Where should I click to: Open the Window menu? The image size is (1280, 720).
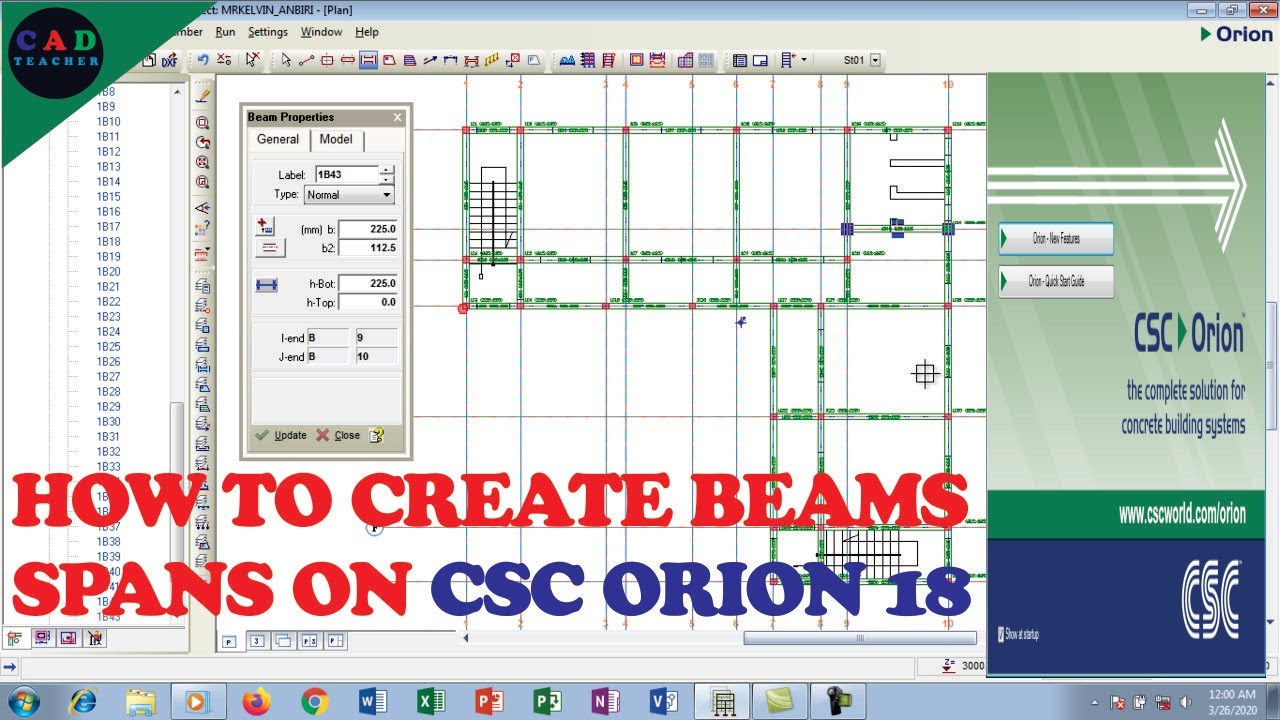pos(321,32)
